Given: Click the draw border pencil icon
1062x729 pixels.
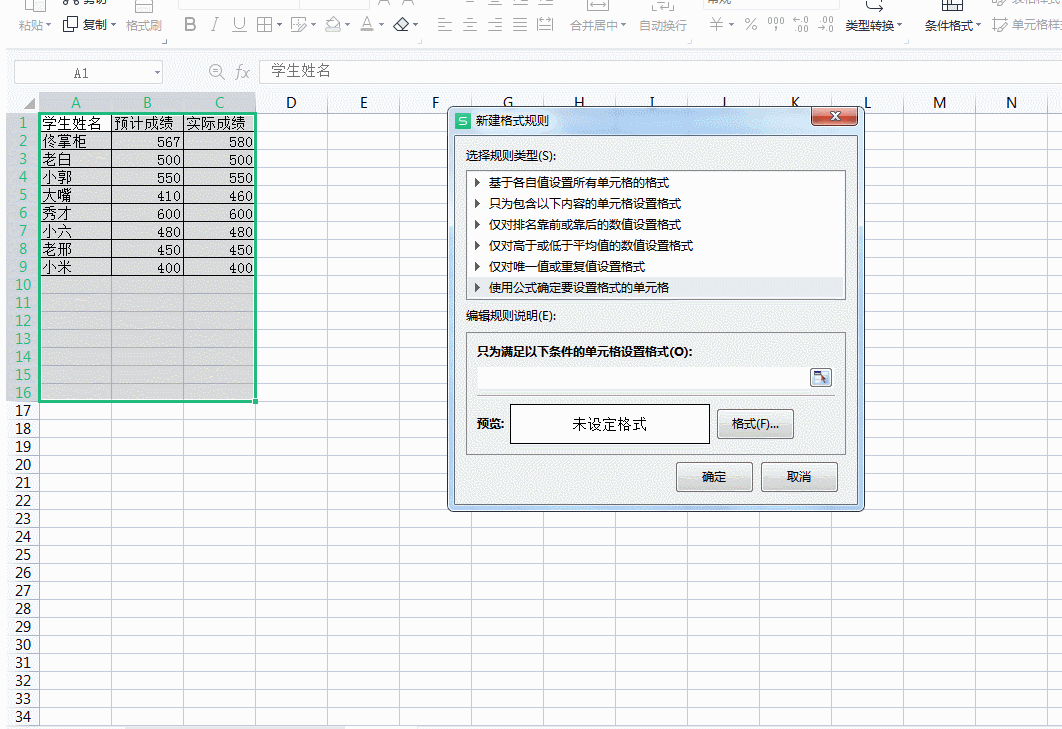Looking at the screenshot, I should 298,25.
